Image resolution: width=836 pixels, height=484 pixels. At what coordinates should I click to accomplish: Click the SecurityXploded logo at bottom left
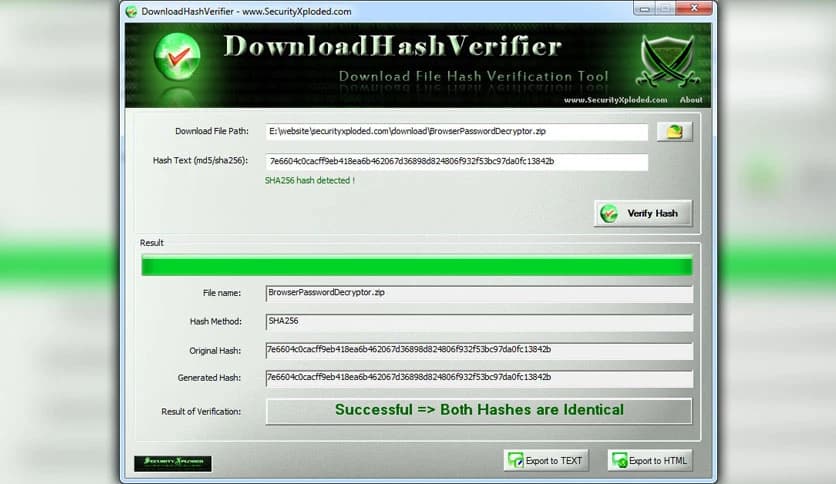tap(173, 463)
